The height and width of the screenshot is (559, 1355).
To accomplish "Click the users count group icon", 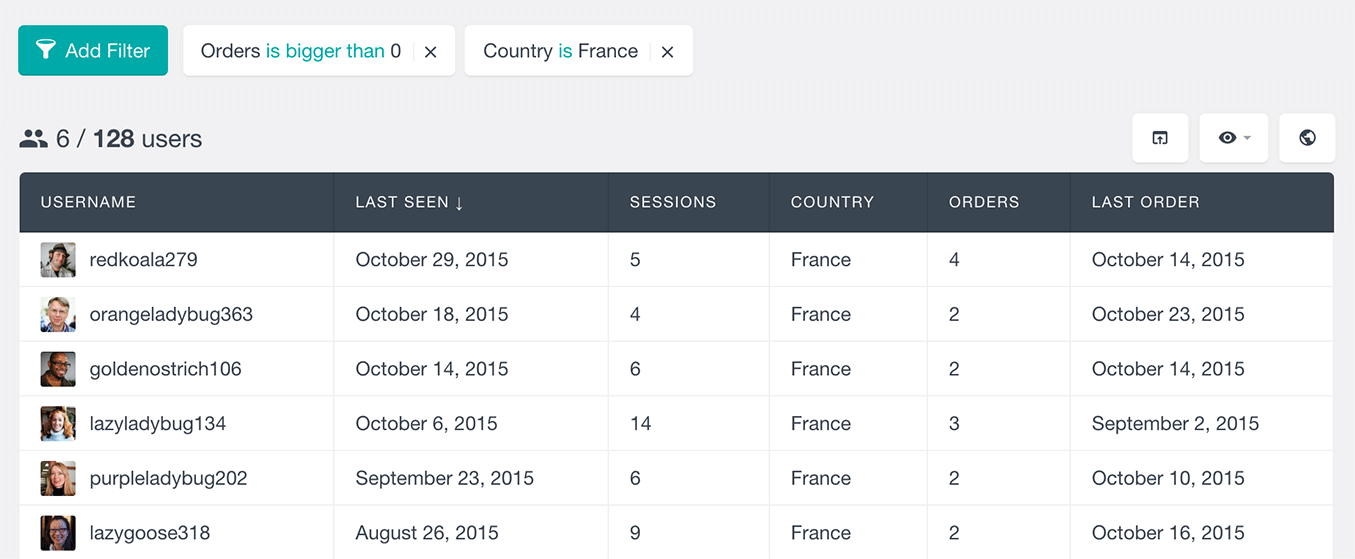I will click(x=34, y=139).
